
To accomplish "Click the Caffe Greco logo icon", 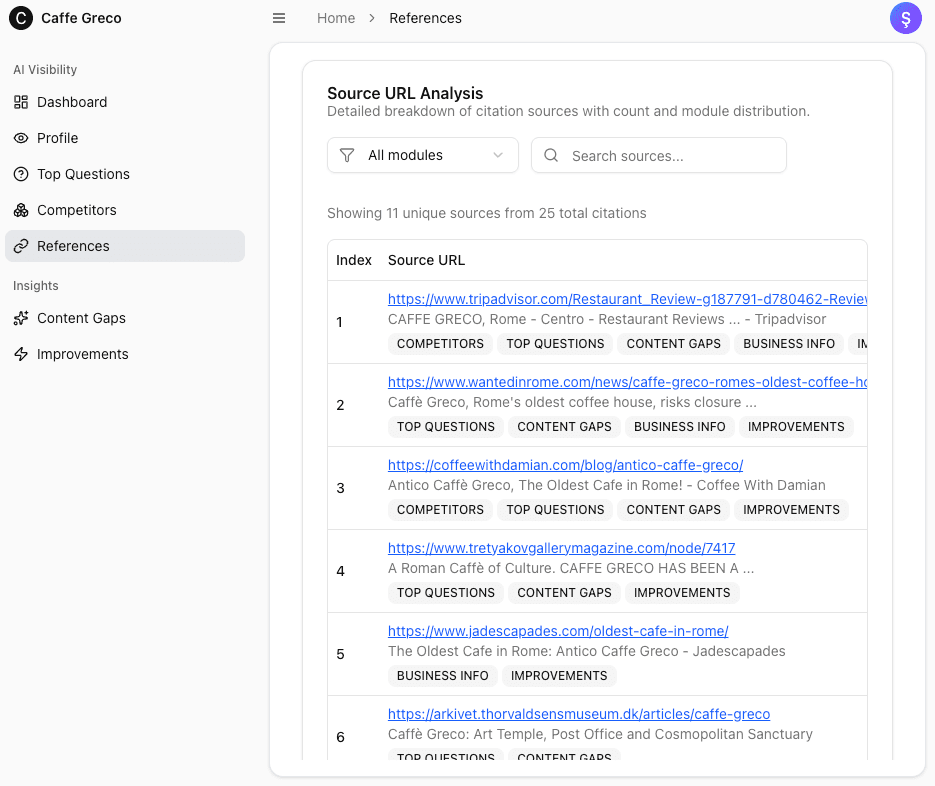I will 21,18.
